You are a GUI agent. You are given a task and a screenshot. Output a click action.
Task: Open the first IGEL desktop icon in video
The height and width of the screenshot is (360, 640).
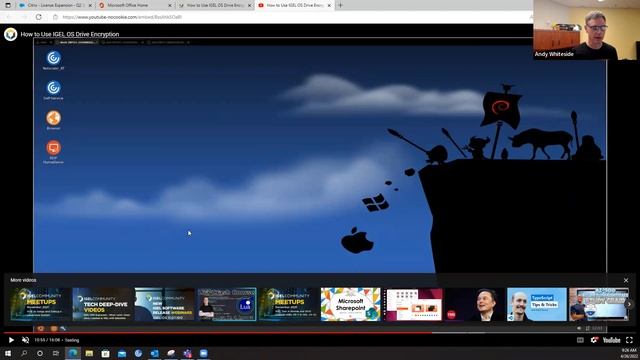point(53,60)
